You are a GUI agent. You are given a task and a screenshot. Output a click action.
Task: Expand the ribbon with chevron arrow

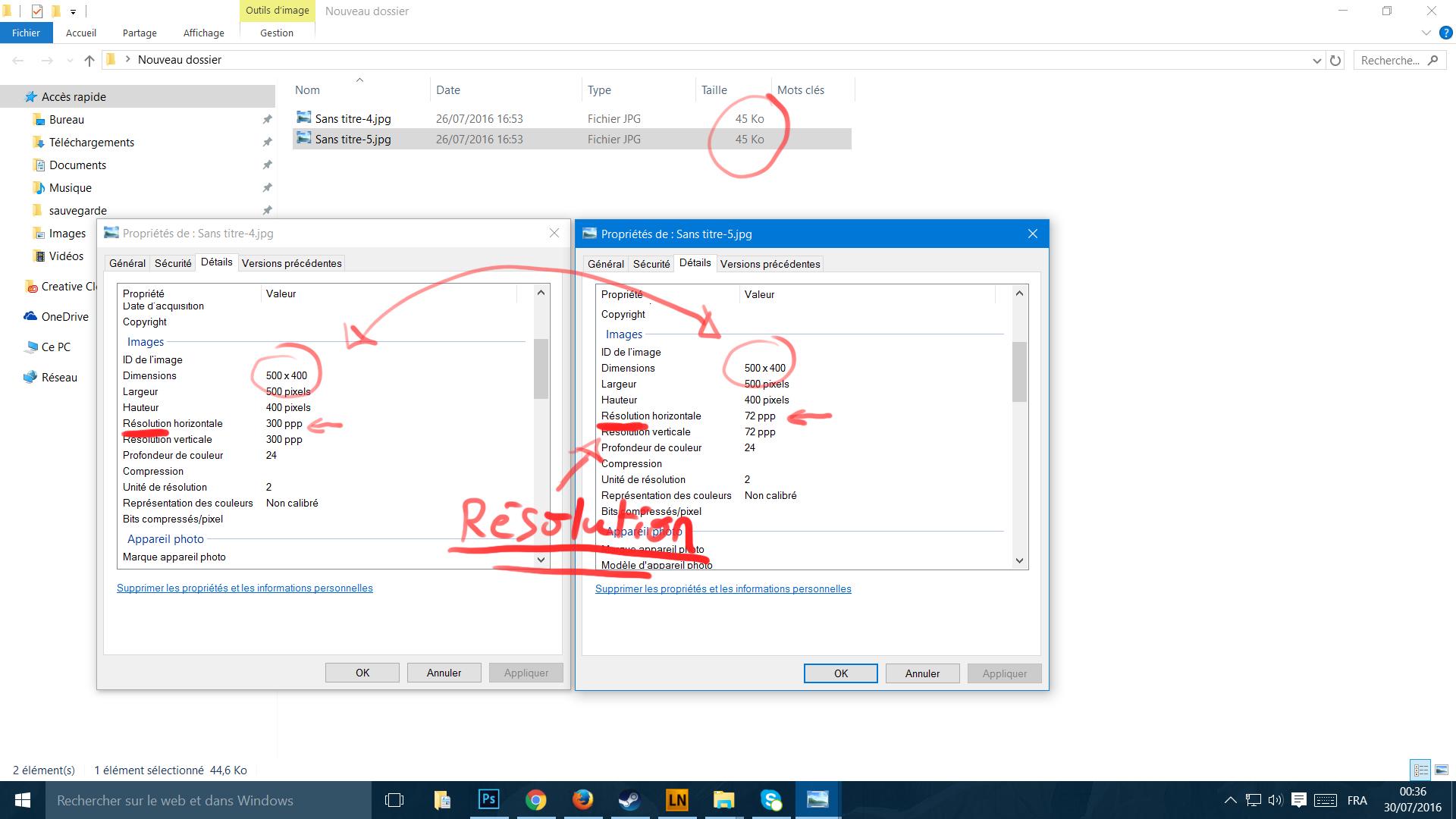click(1426, 33)
